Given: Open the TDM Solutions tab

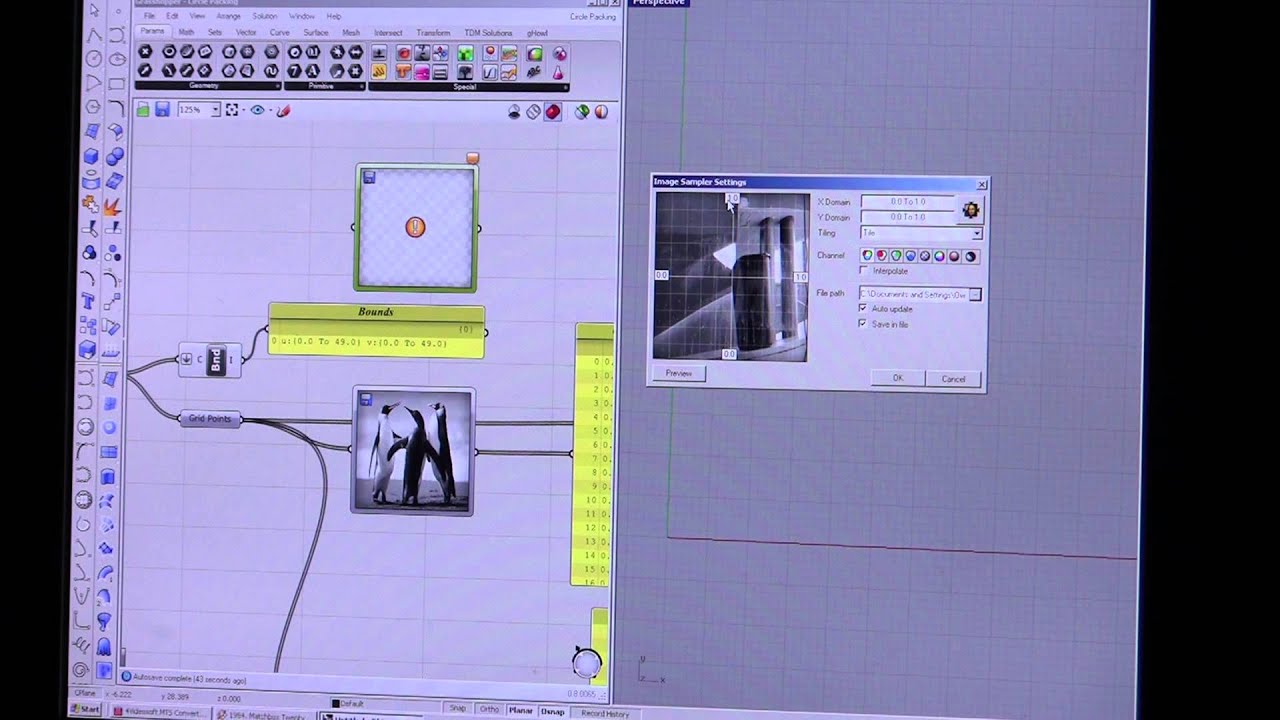Looking at the screenshot, I should pyautogui.click(x=488, y=32).
